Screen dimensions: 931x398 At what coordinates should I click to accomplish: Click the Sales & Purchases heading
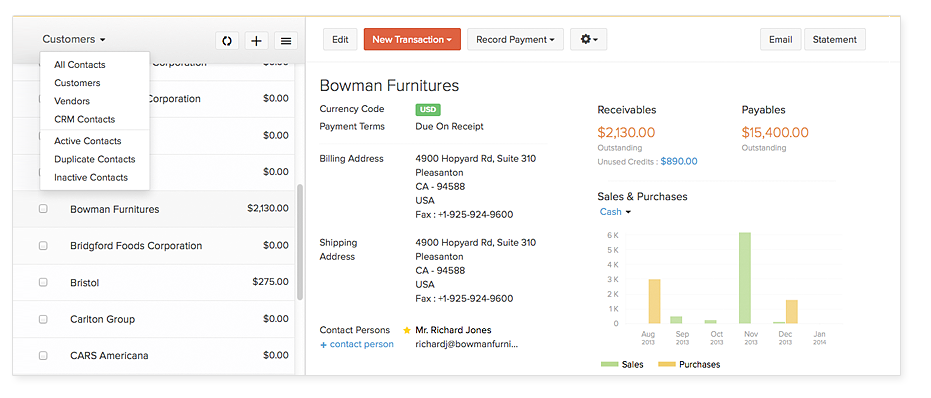click(x=642, y=197)
